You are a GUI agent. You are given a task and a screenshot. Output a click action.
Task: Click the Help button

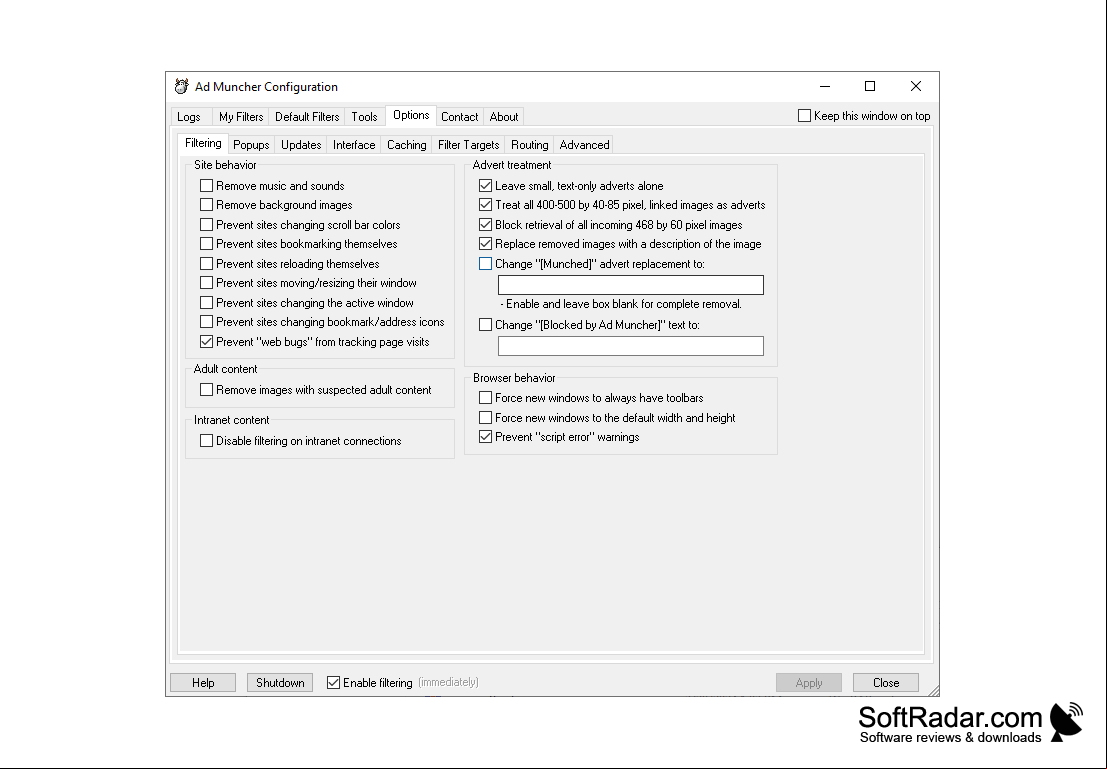[203, 683]
